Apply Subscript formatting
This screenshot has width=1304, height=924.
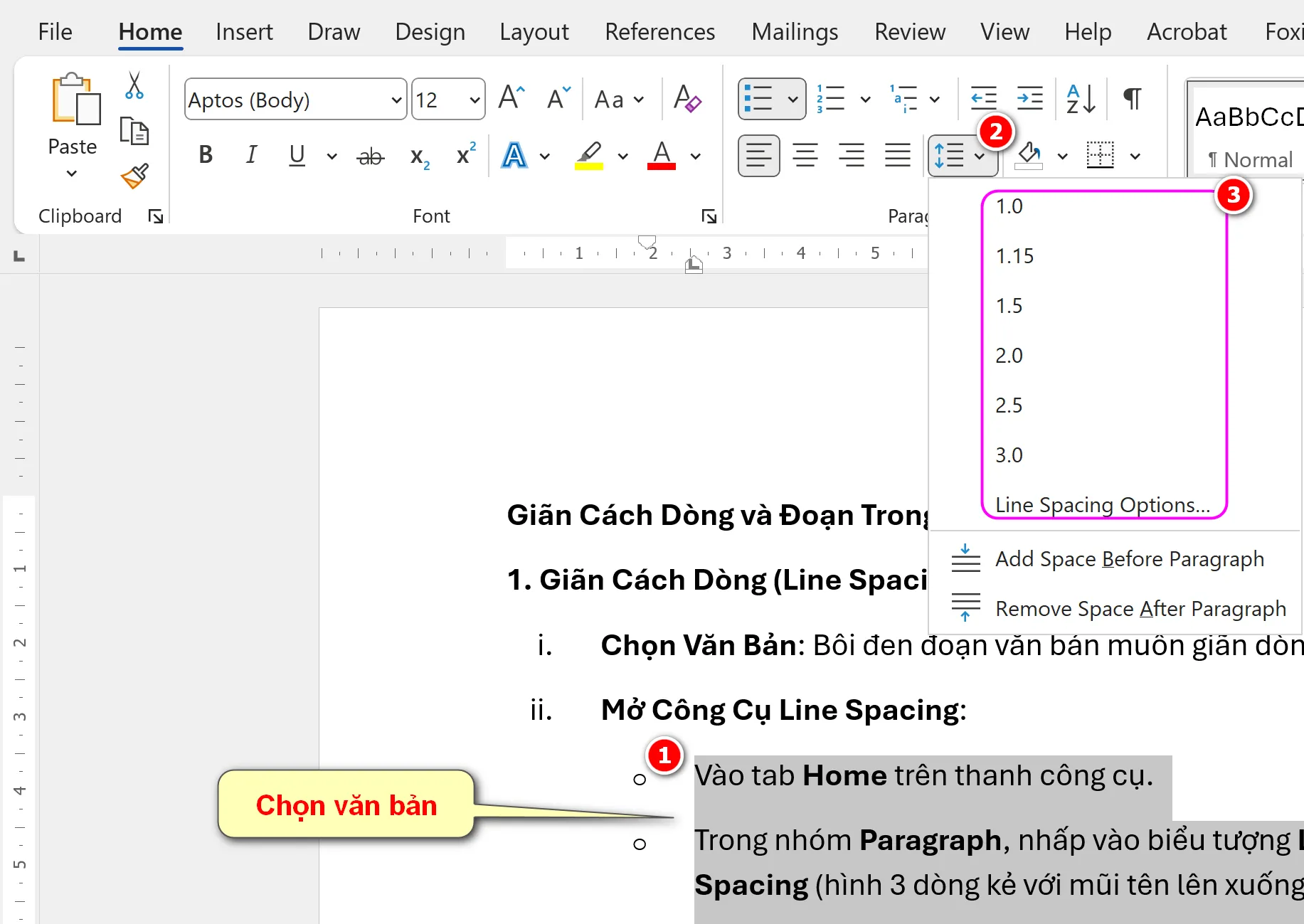(x=418, y=156)
